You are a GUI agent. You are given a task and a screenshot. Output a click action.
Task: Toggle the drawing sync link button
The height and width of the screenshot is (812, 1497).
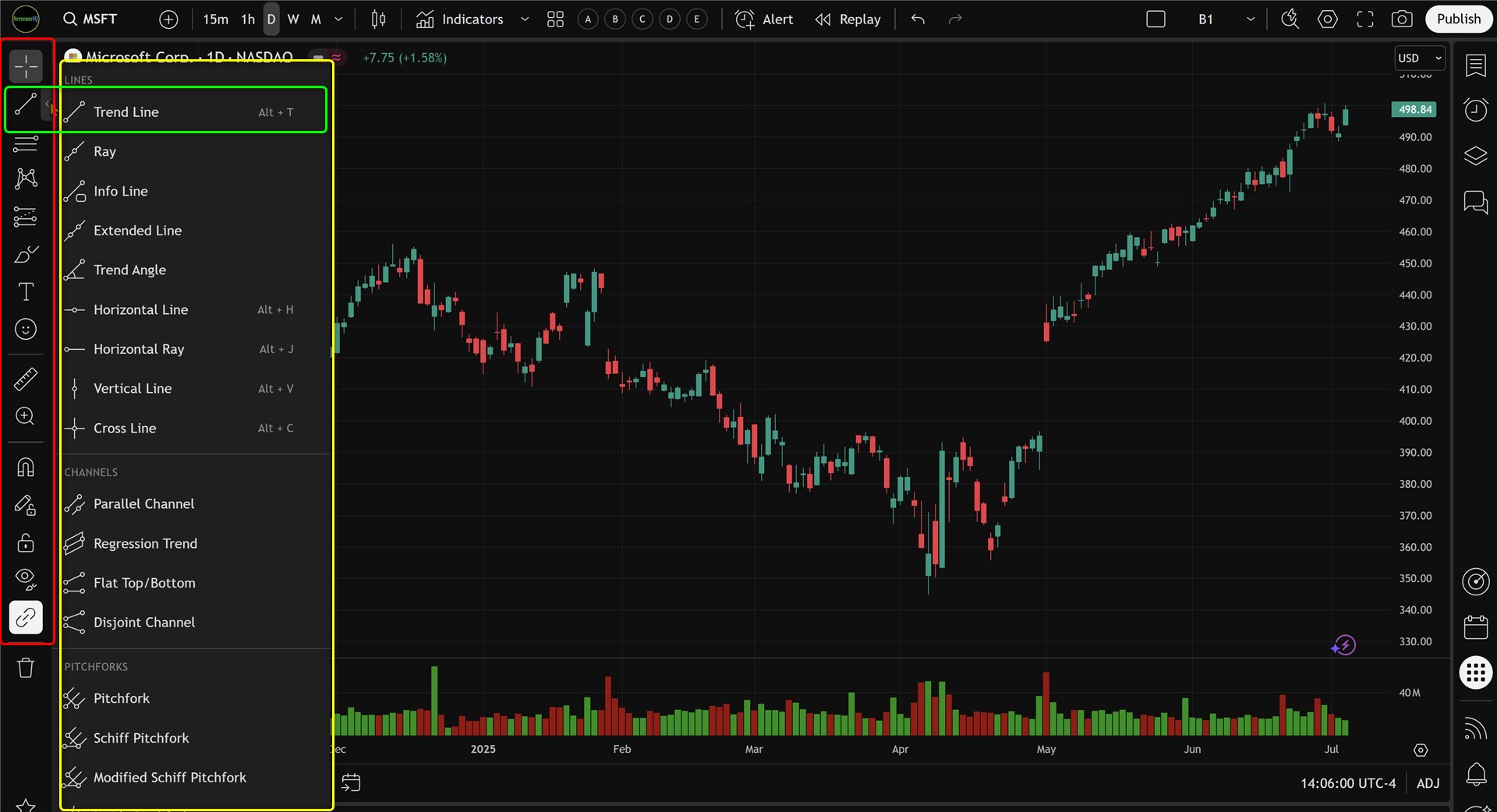point(26,617)
